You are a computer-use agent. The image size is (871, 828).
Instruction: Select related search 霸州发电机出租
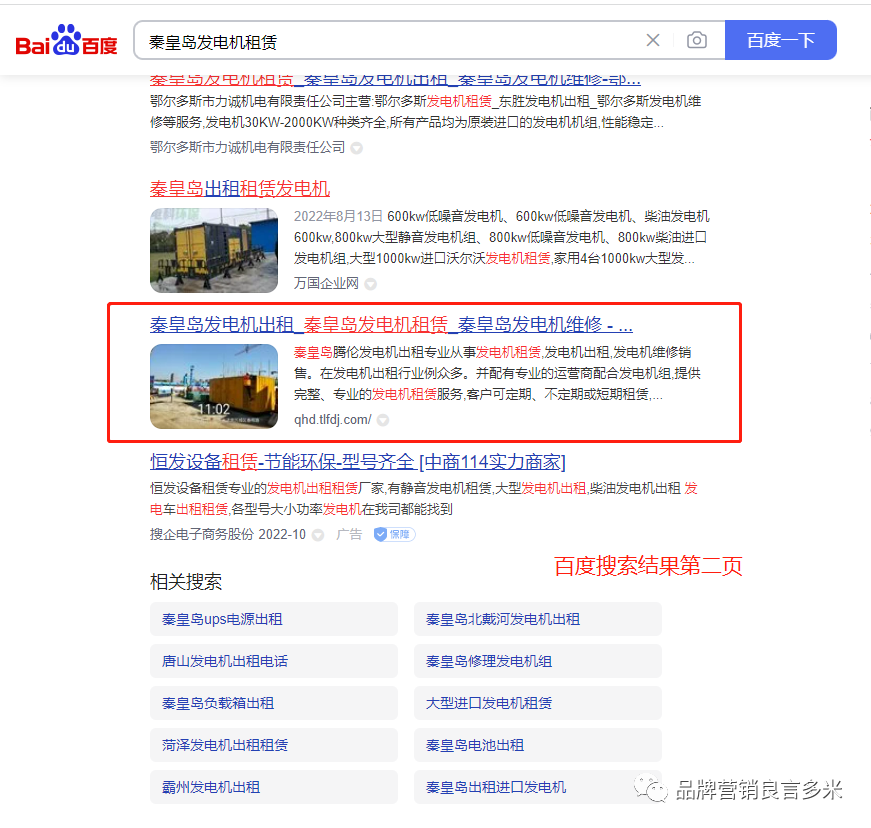click(x=274, y=787)
